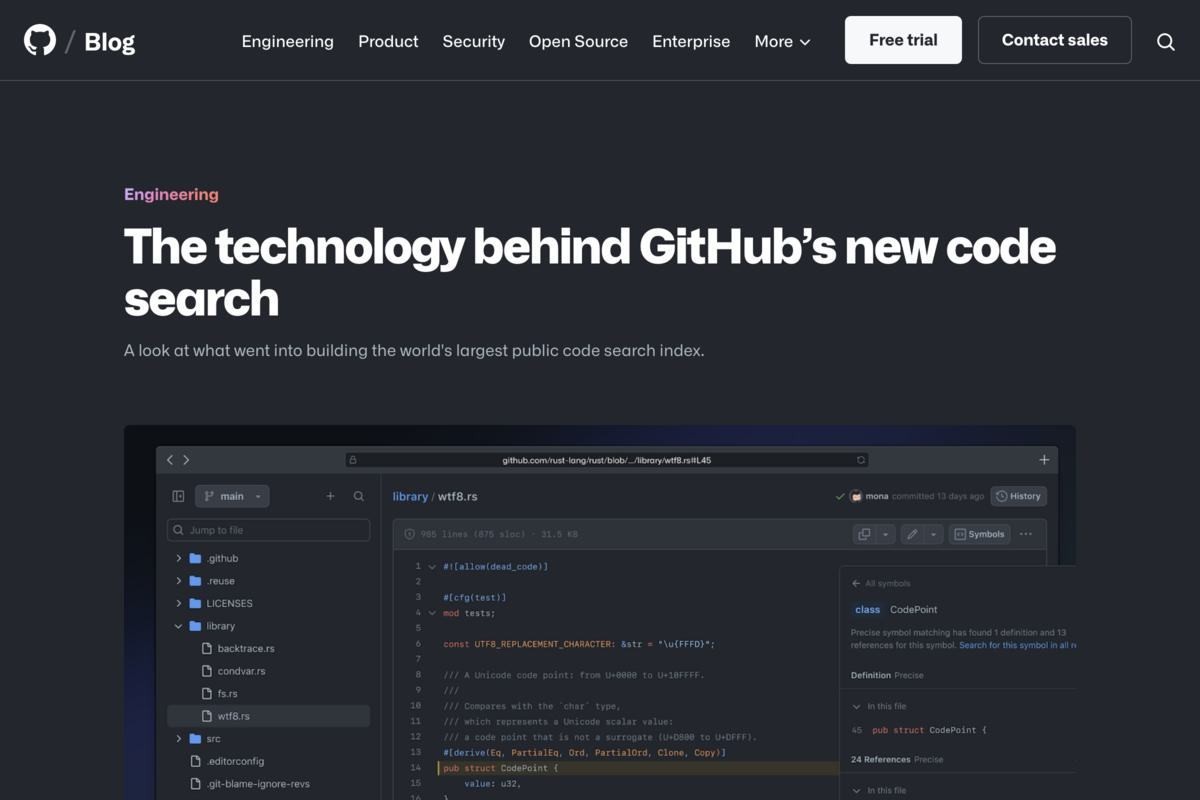Fold the mod tests line 4 chevron
The image size is (1200, 800).
[x=432, y=613]
